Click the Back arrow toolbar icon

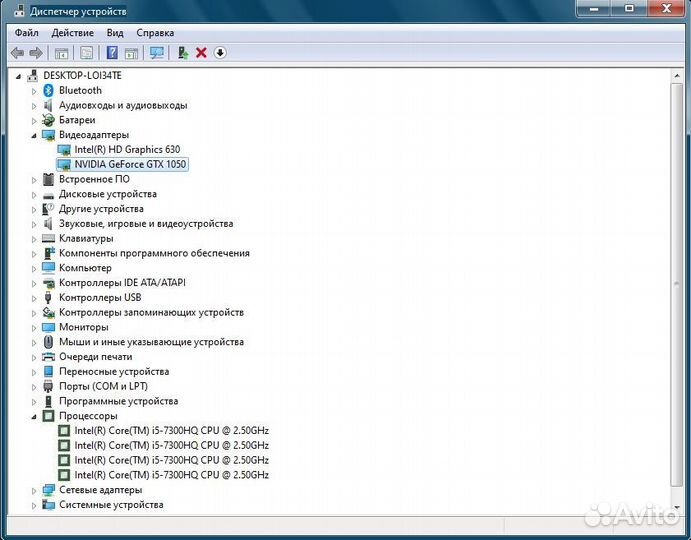(17, 52)
